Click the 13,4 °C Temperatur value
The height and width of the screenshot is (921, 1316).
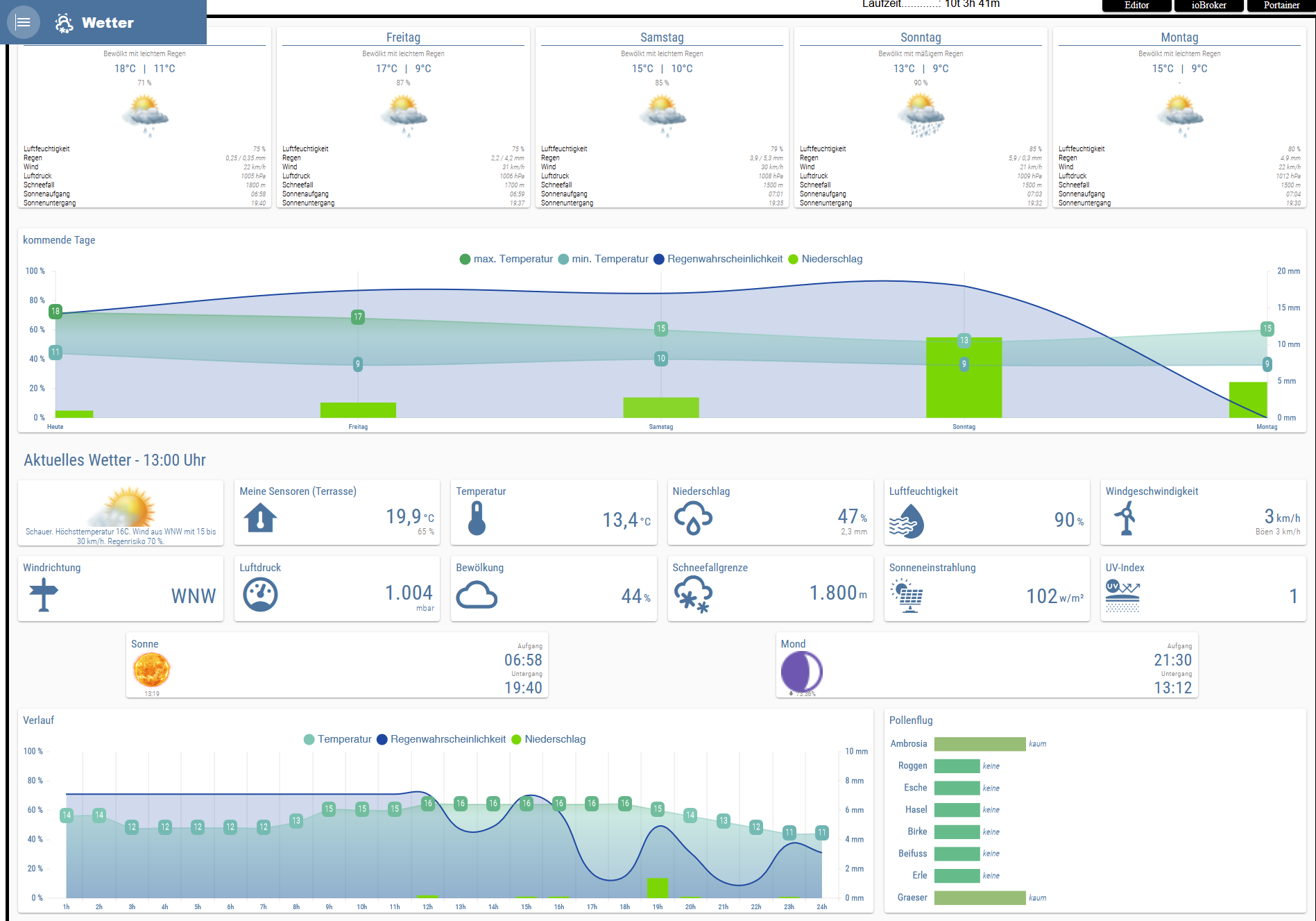[626, 520]
